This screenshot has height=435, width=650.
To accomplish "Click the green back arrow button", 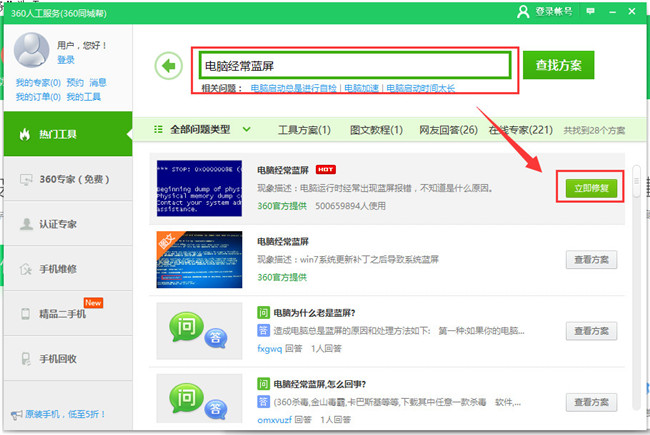I will (169, 66).
